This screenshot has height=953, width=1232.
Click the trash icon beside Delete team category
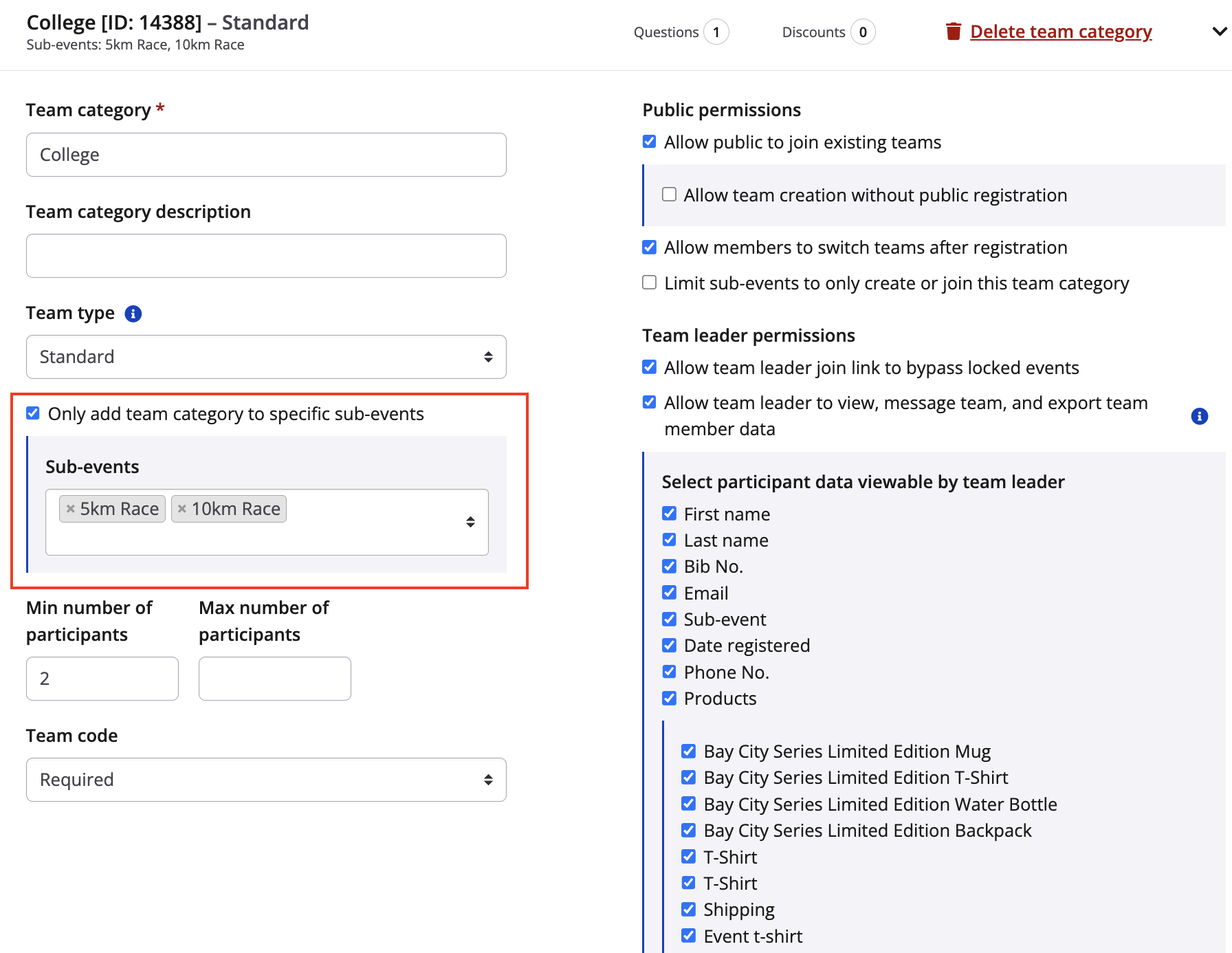click(953, 32)
